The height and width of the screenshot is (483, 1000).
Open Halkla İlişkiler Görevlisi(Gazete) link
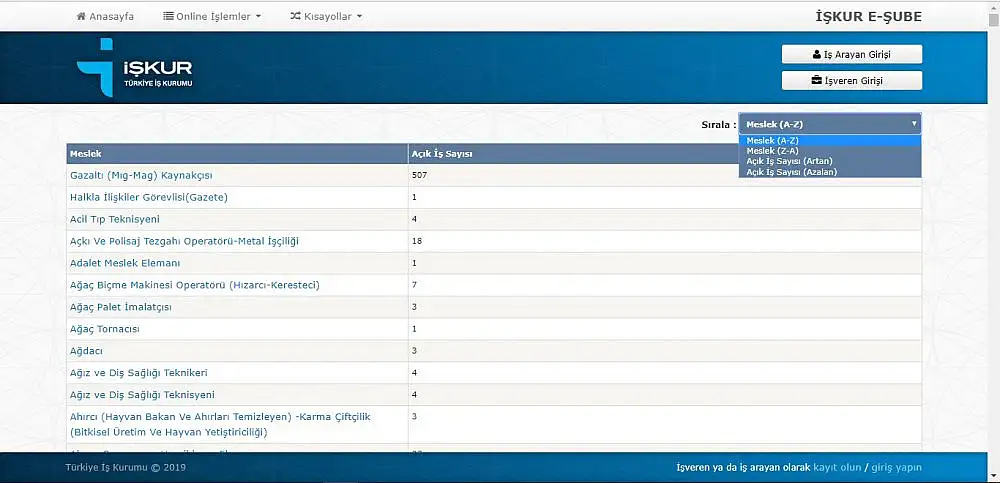pyautogui.click(x=149, y=197)
